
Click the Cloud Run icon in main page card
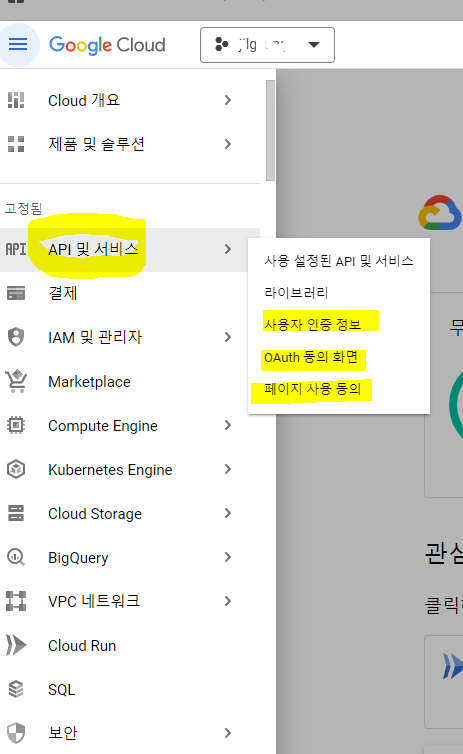453,666
